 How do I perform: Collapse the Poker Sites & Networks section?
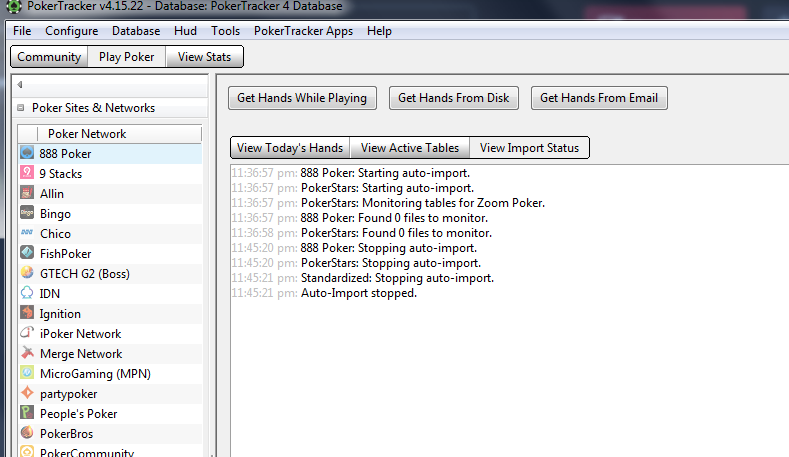21,108
